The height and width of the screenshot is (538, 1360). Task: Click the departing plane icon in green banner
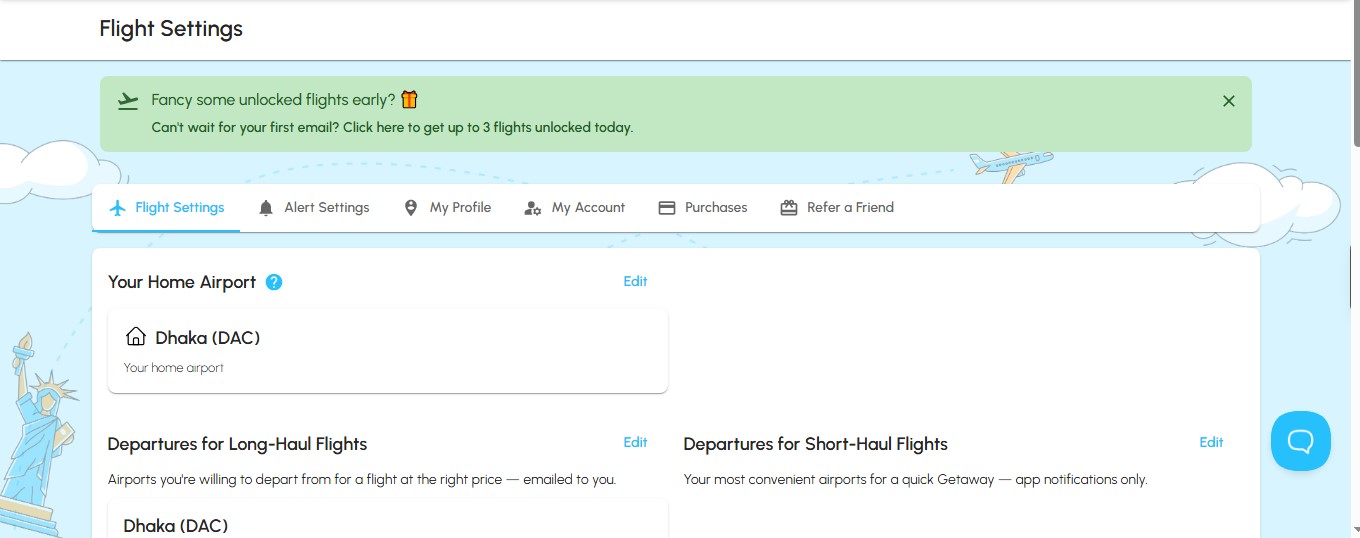point(128,100)
